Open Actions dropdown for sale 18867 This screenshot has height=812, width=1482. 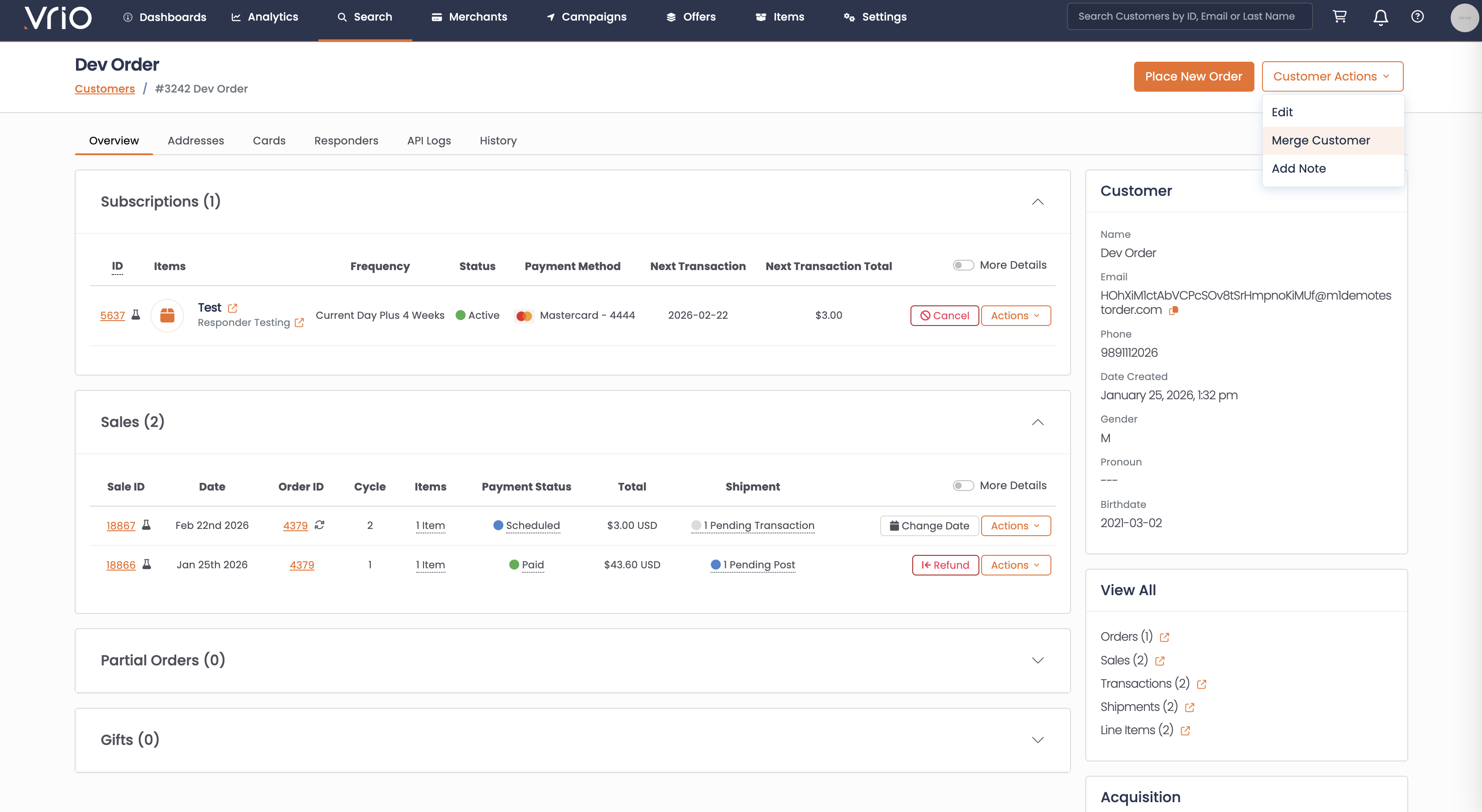tap(1016, 526)
